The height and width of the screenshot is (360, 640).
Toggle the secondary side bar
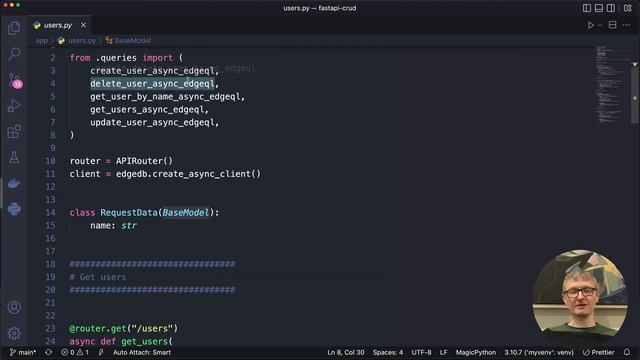(611, 8)
